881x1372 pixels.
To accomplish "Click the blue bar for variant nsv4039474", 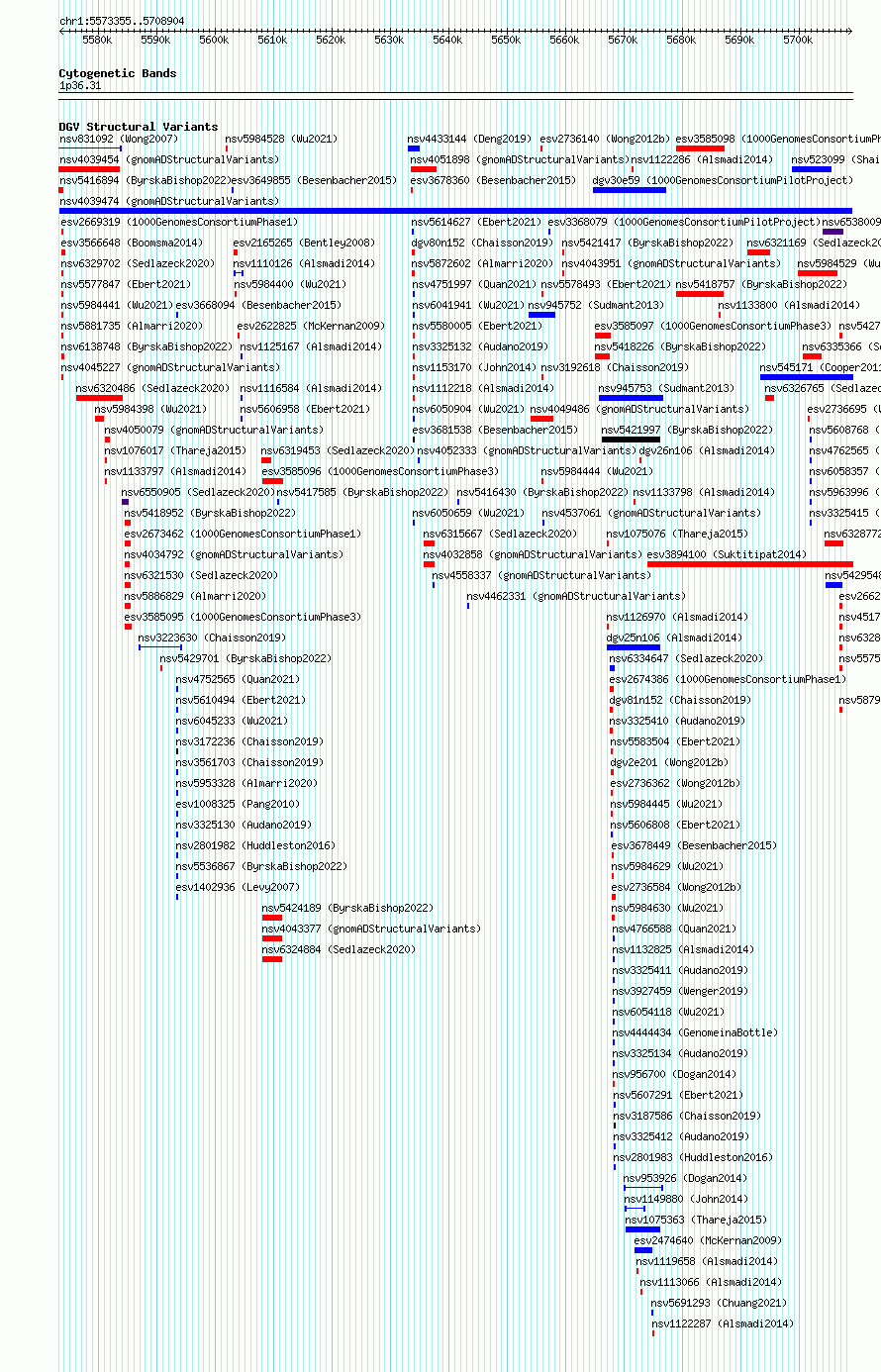I will 455,211.
